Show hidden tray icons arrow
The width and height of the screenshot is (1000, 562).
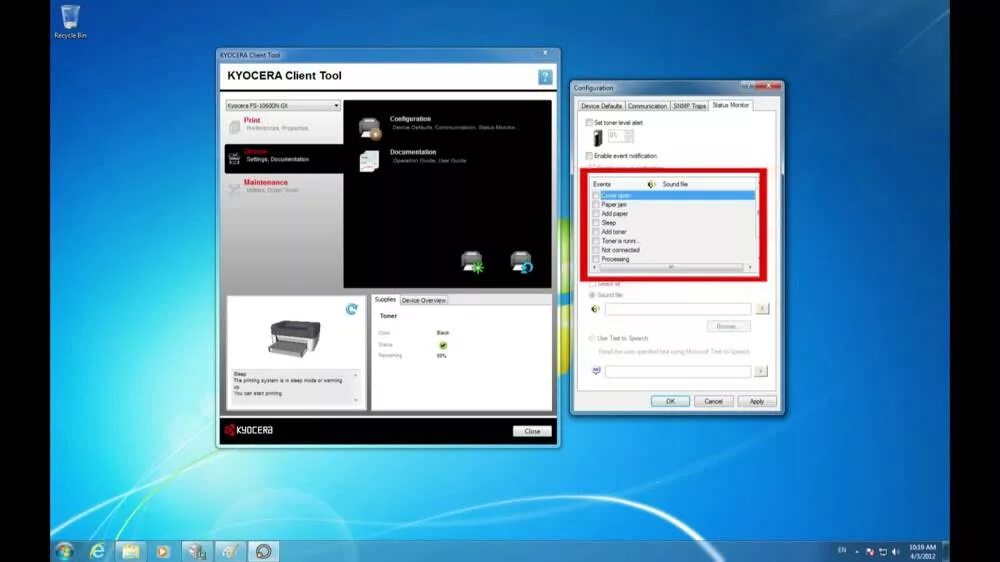click(x=857, y=552)
